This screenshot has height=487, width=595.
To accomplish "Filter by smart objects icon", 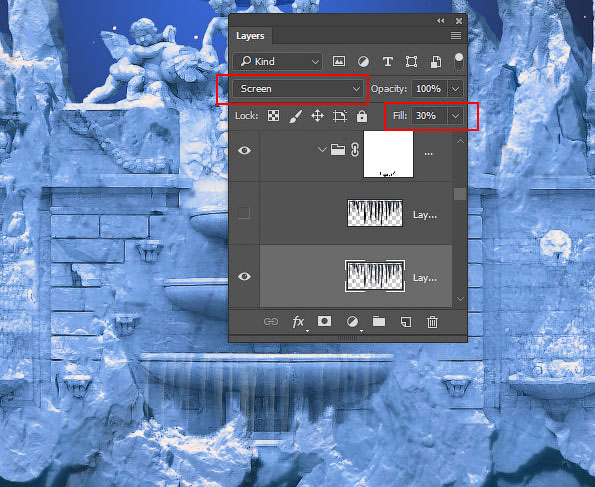I will 436,61.
